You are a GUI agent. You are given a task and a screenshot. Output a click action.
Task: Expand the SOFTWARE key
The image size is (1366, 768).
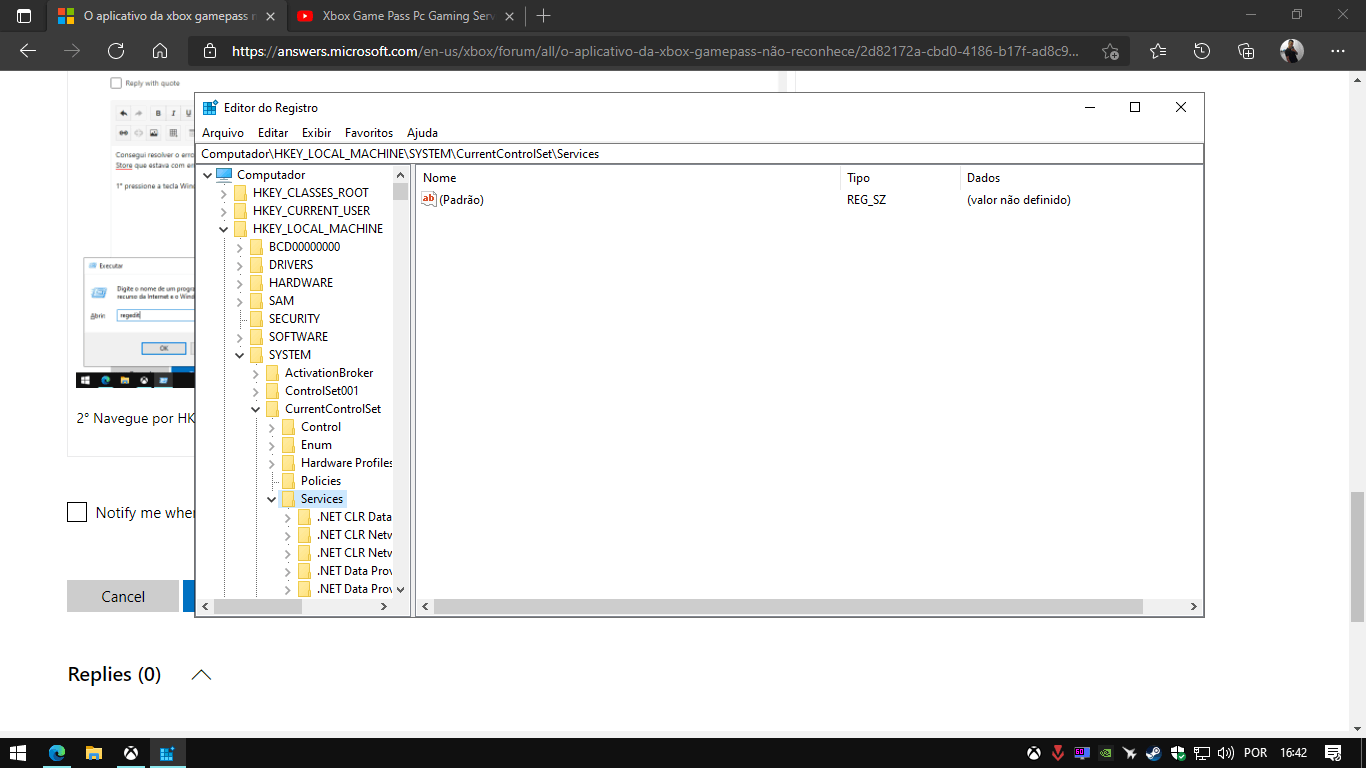point(239,337)
